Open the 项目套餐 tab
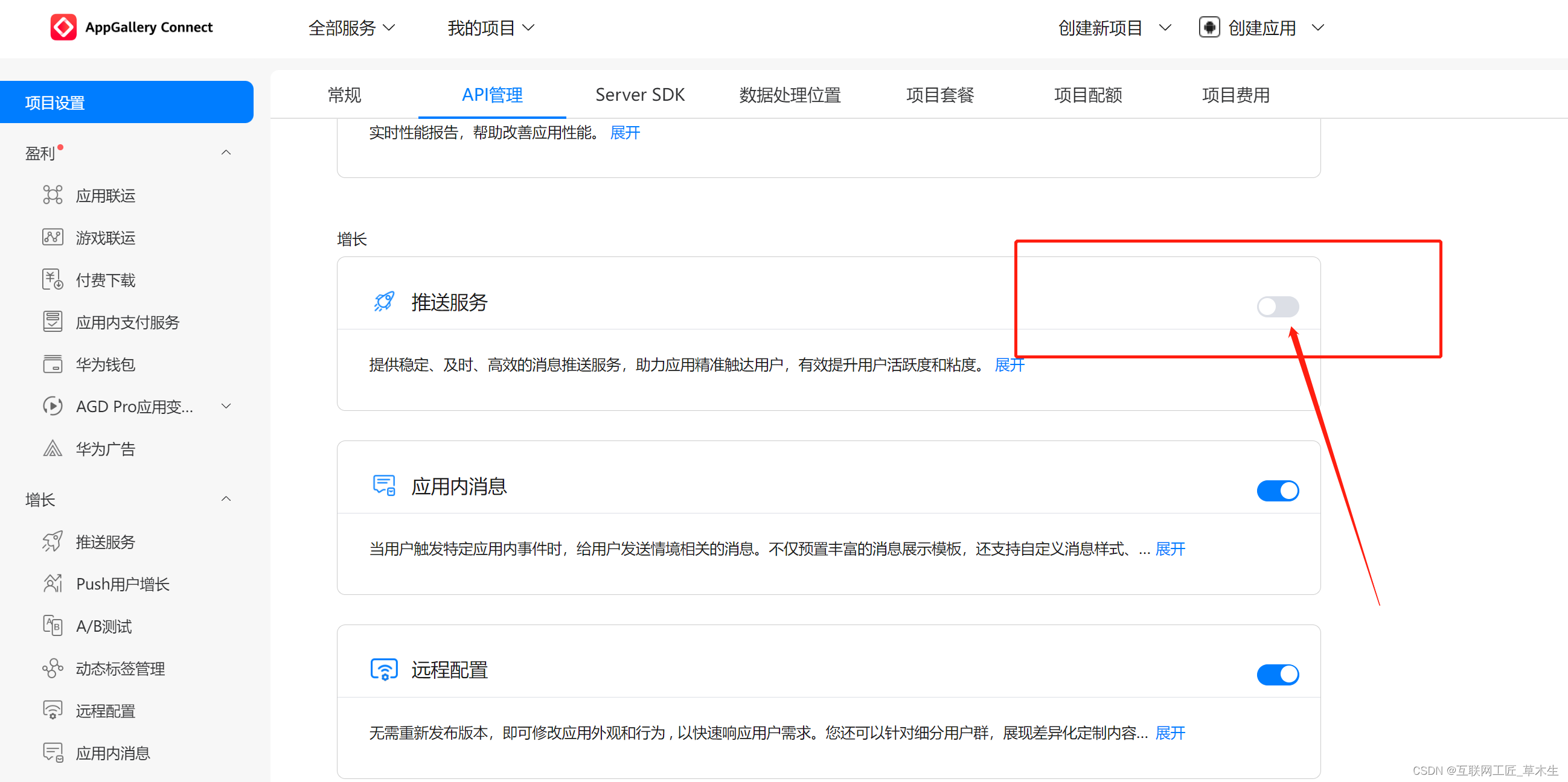1568x782 pixels. (x=940, y=95)
